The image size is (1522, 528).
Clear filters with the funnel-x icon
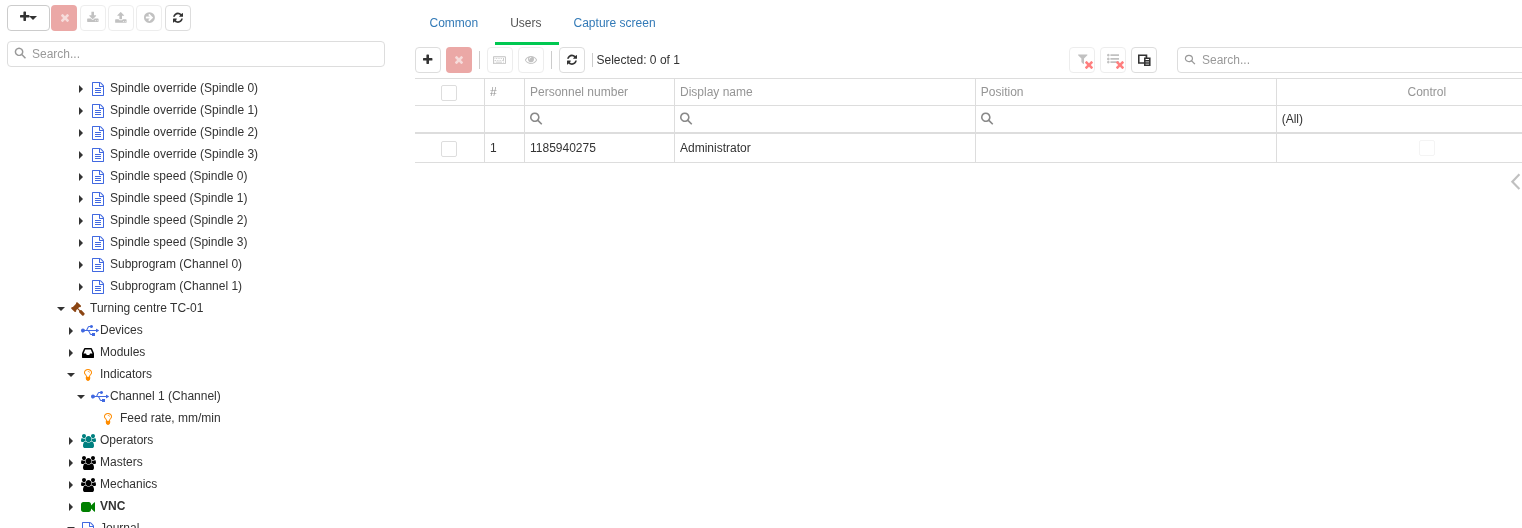[1083, 60]
